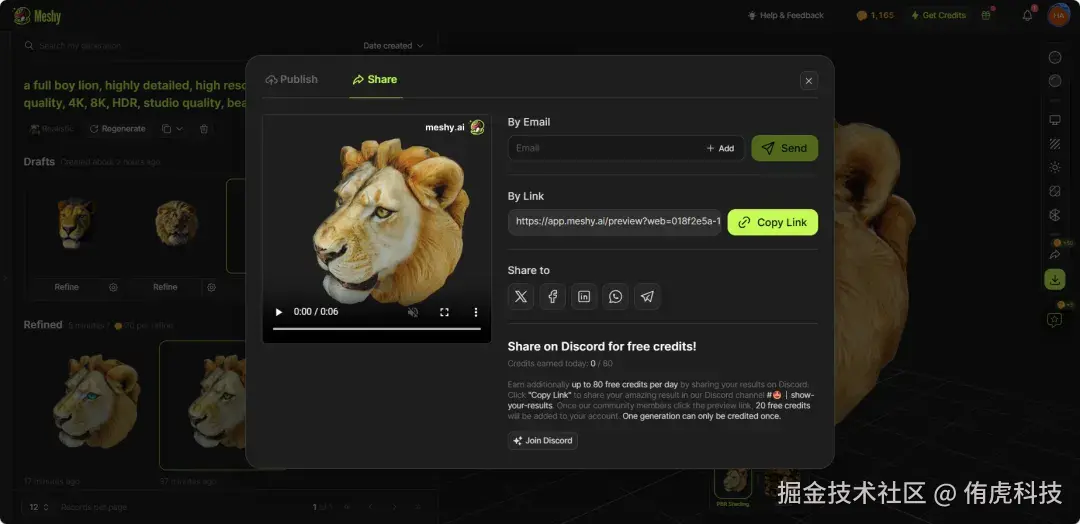Seek along the video progress bar
The image size is (1080, 524).
click(377, 328)
